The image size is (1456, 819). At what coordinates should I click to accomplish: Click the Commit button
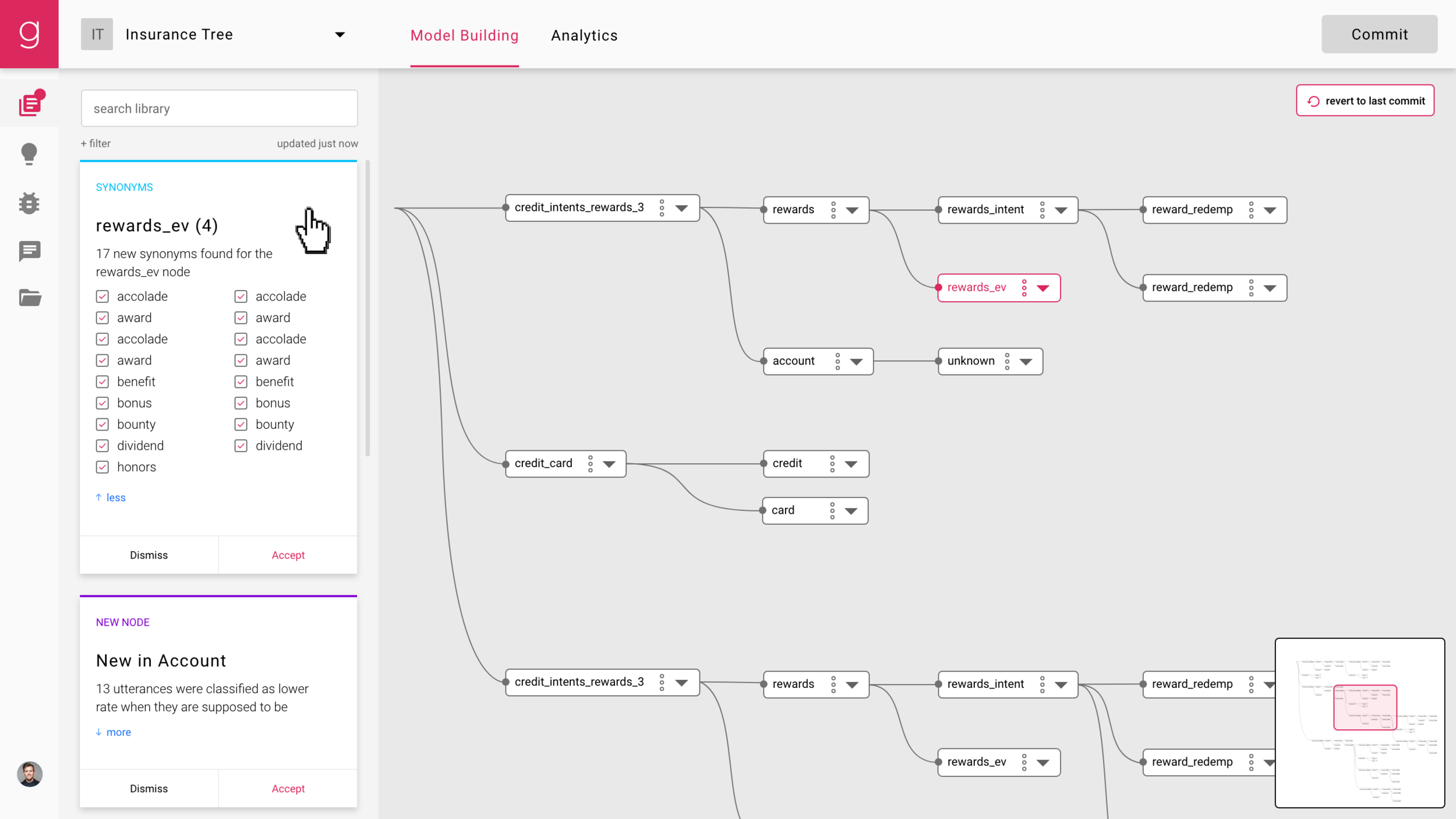[x=1379, y=34]
